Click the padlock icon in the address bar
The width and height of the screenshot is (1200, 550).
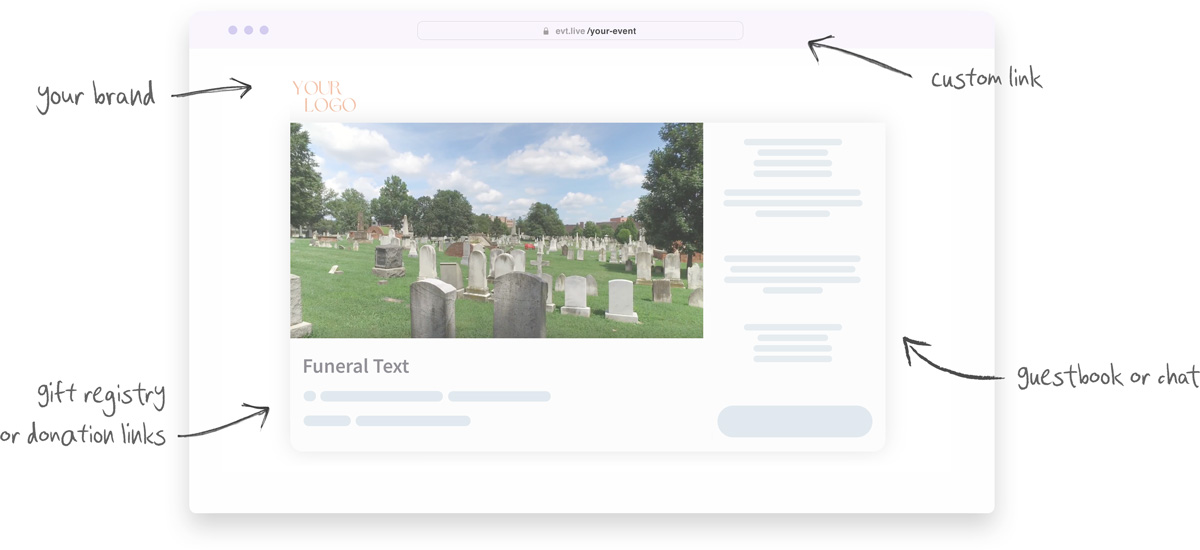pyautogui.click(x=546, y=31)
